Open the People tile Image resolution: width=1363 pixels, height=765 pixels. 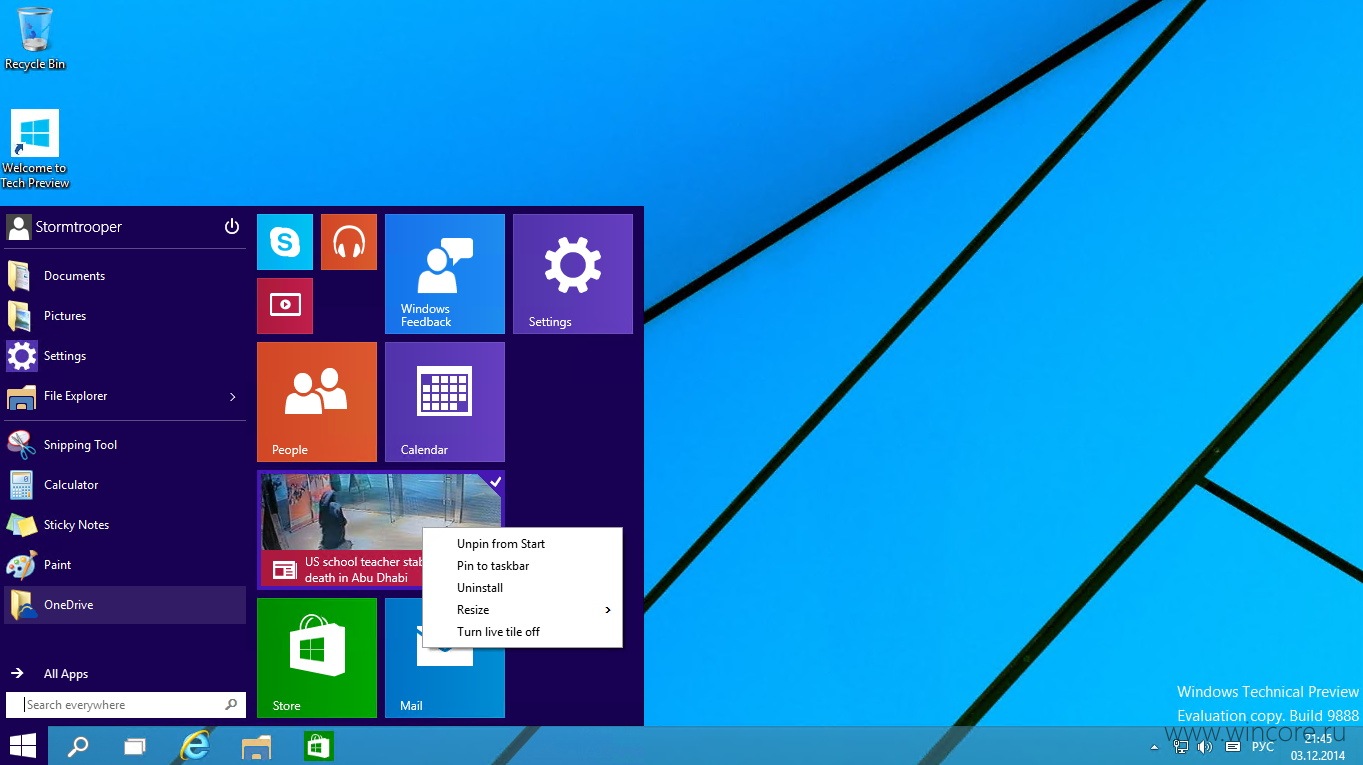pos(317,402)
